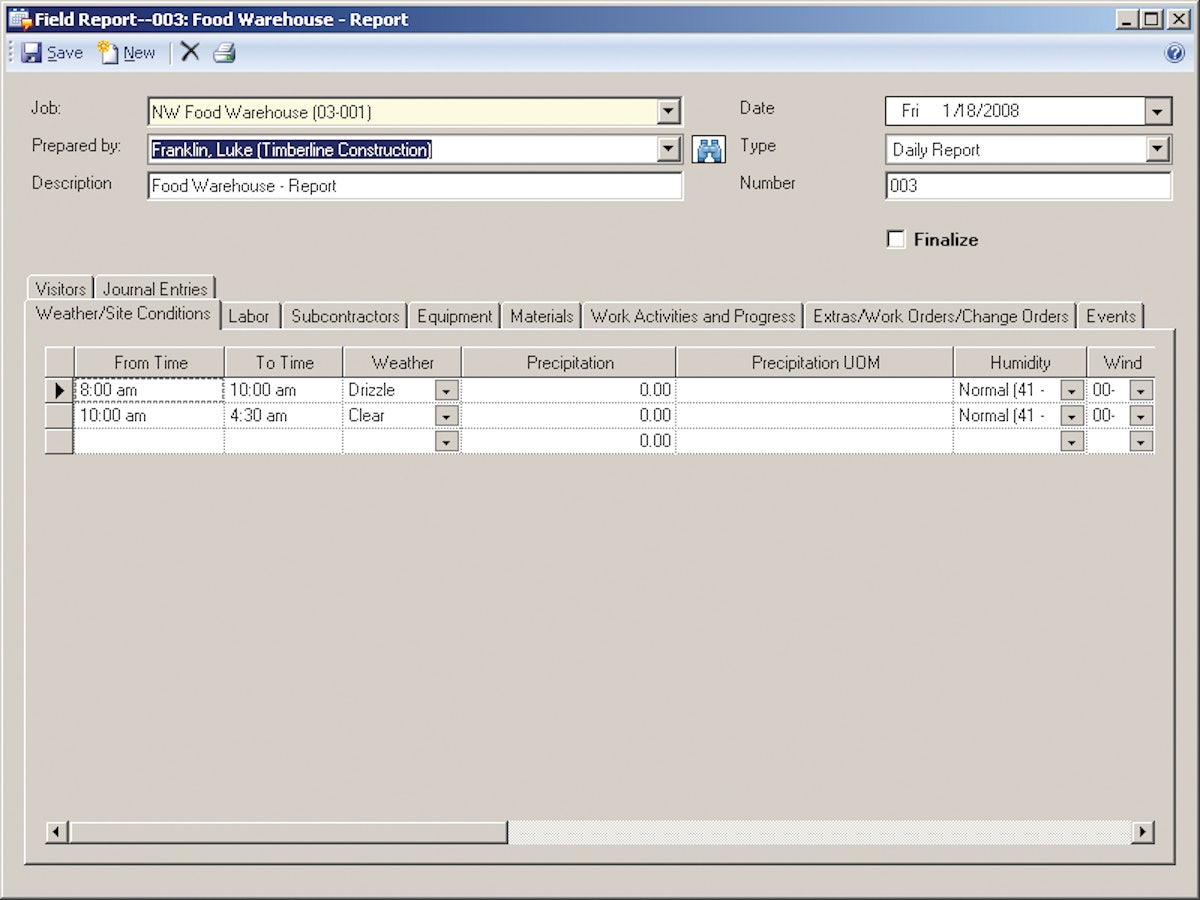Click the X delete toolbar icon
1200x900 pixels.
click(x=189, y=52)
